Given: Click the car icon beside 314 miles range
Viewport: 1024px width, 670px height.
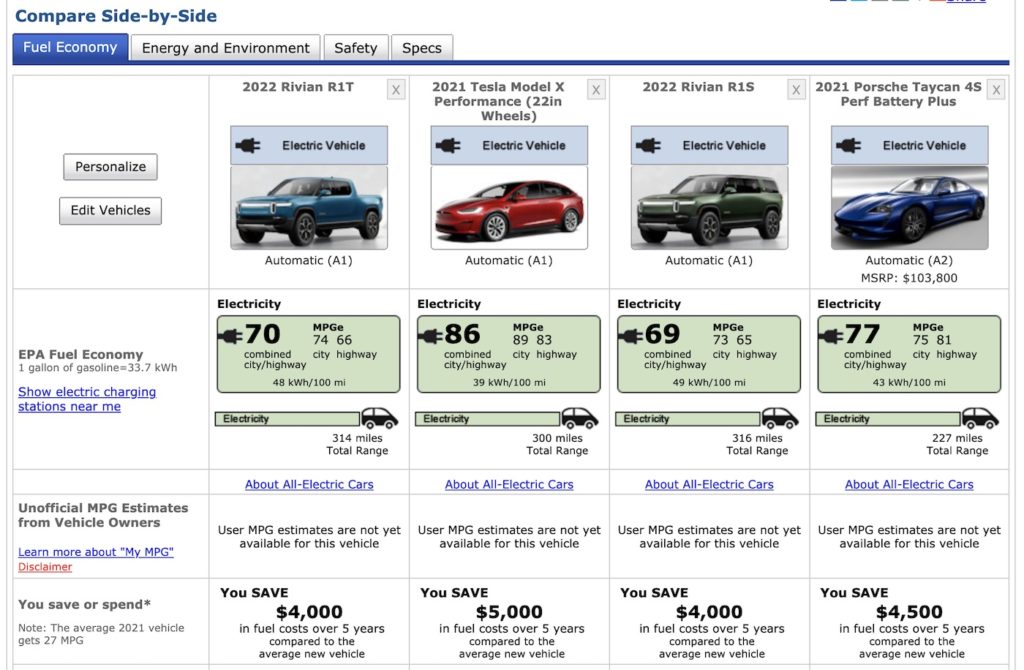Looking at the screenshot, I should coord(379,418).
